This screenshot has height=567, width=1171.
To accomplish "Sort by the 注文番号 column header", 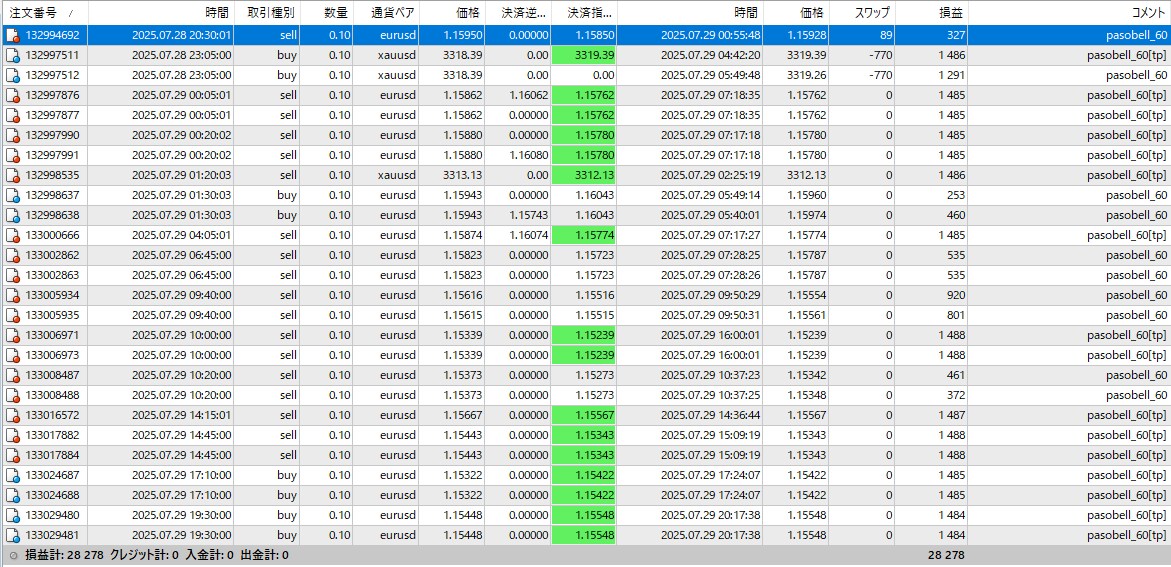I will (44, 13).
